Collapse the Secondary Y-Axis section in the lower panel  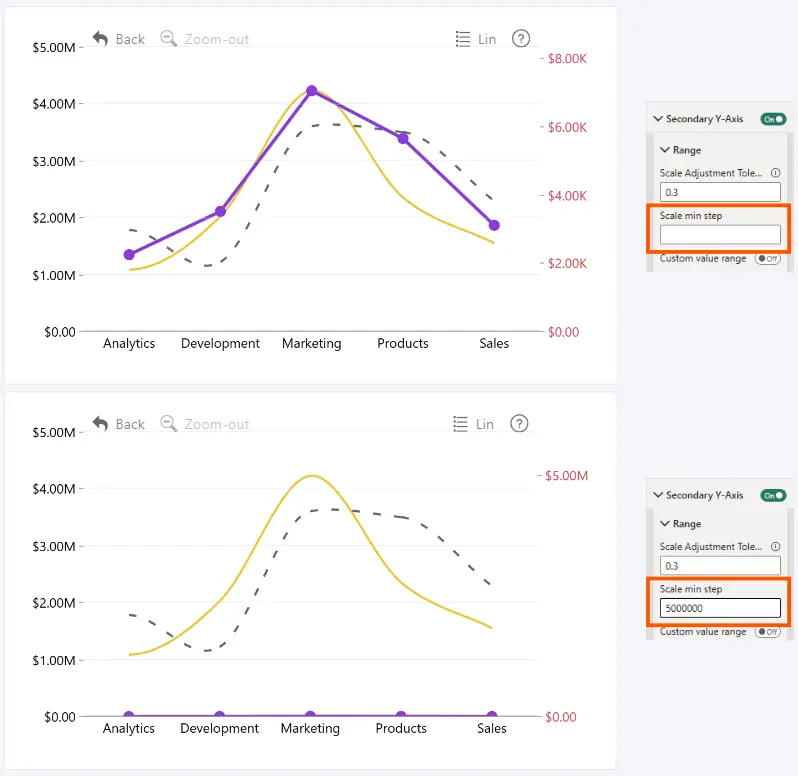658,495
